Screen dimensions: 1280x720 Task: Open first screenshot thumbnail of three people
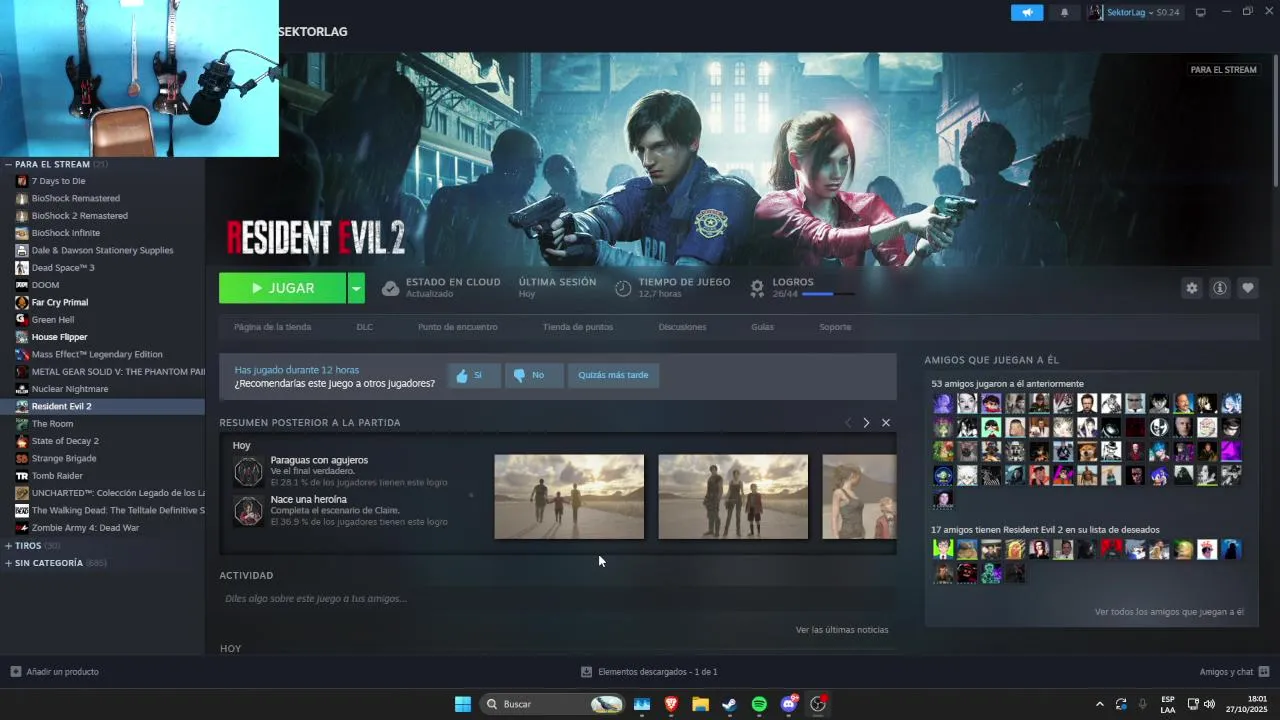point(569,497)
